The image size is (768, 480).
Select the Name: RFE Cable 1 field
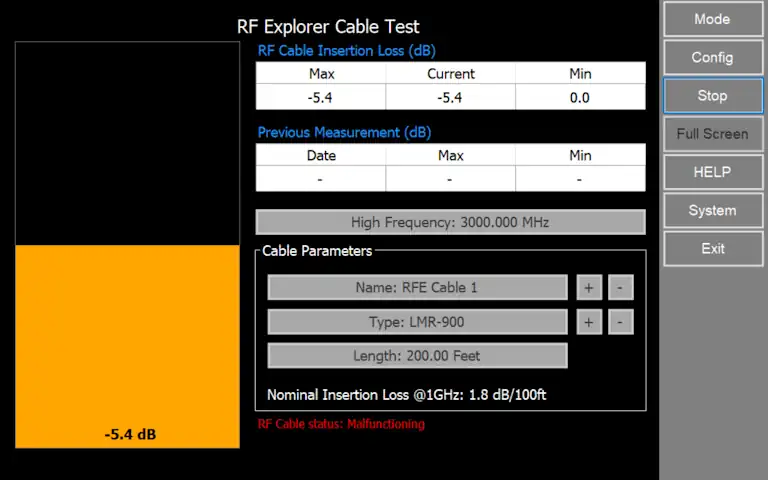point(417,288)
